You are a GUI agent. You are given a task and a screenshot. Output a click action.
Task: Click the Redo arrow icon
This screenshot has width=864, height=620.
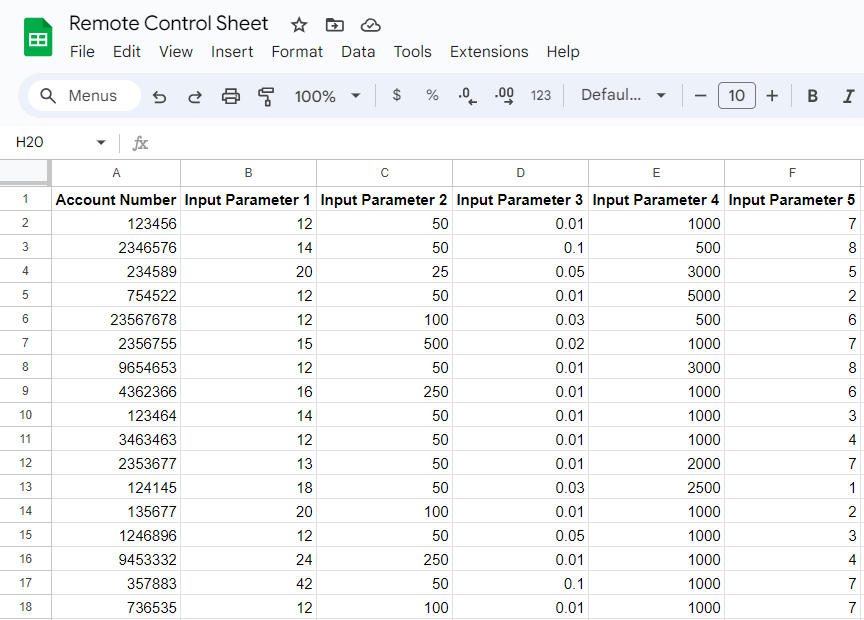pyautogui.click(x=195, y=96)
